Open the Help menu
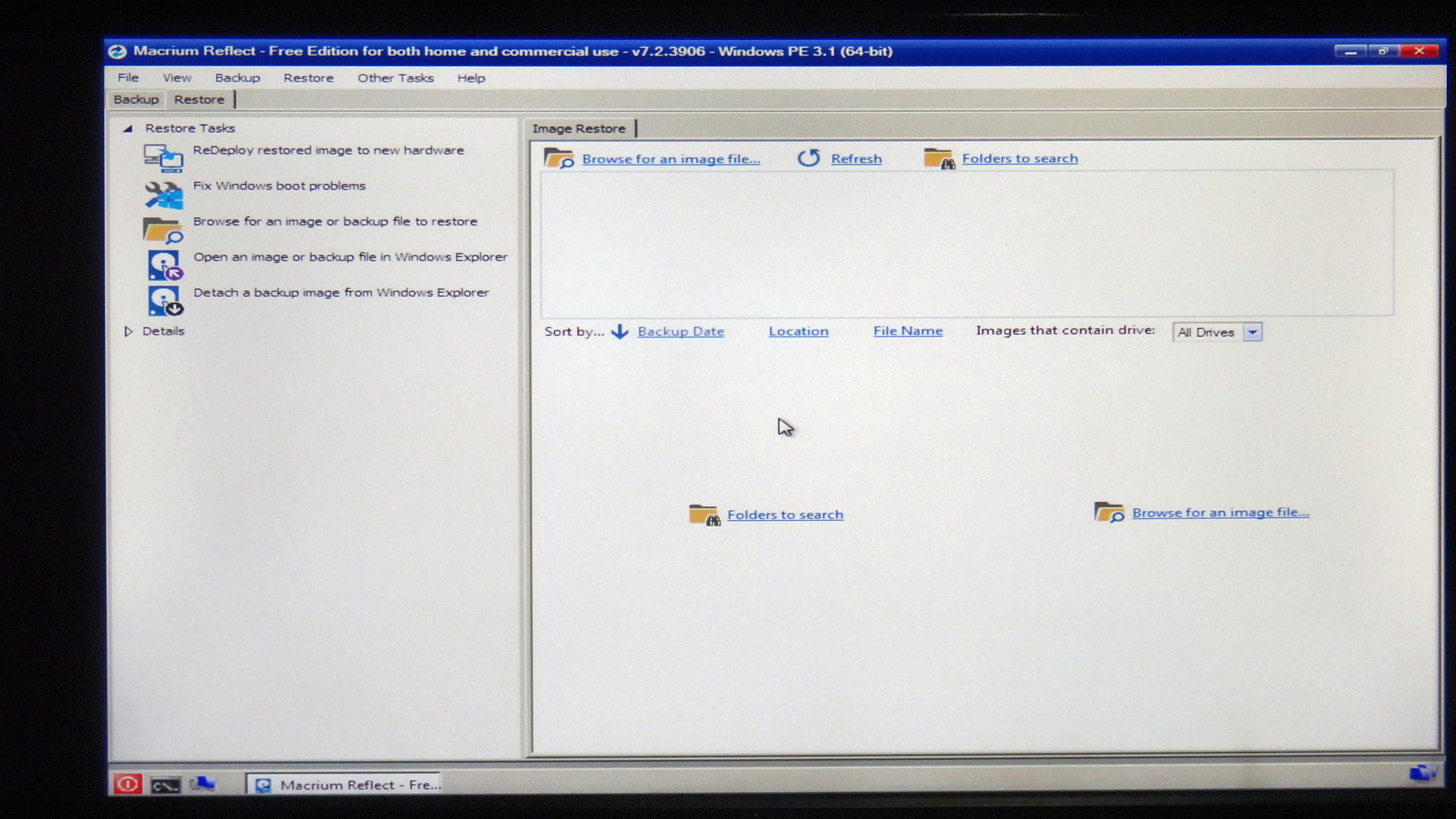This screenshot has width=1456, height=819. [471, 77]
